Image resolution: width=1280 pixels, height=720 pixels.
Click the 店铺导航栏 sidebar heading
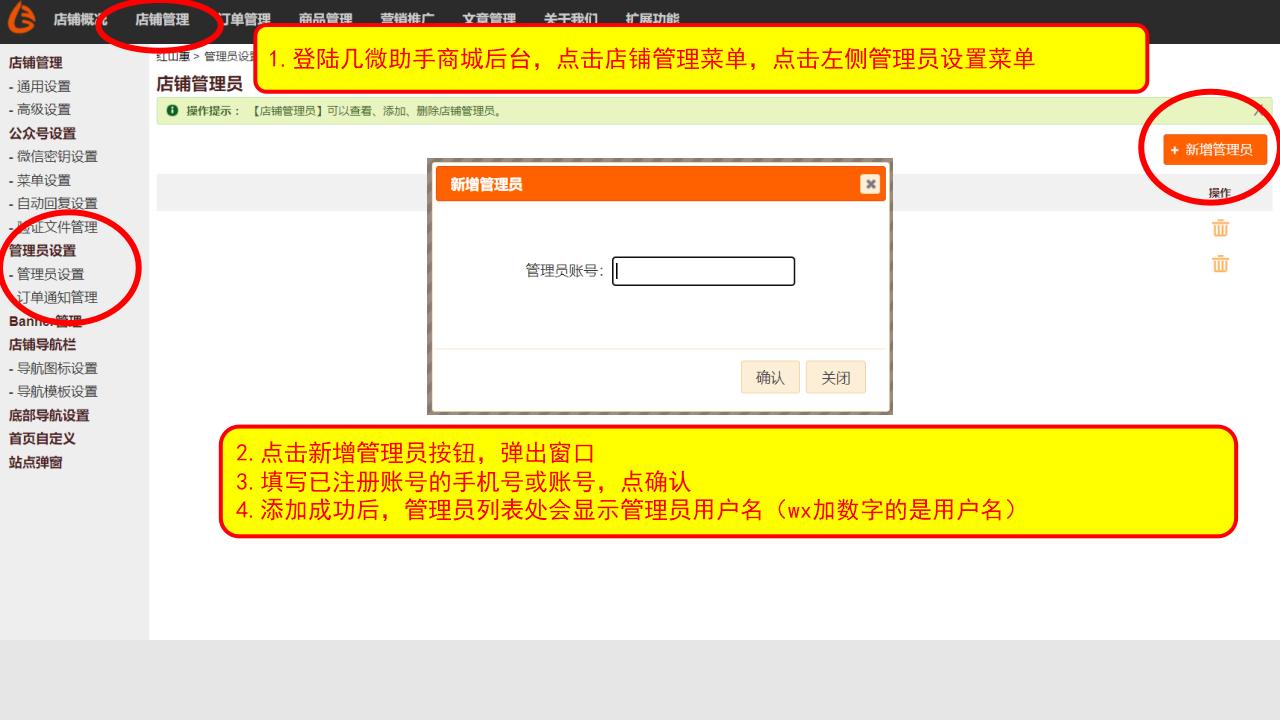coord(42,345)
